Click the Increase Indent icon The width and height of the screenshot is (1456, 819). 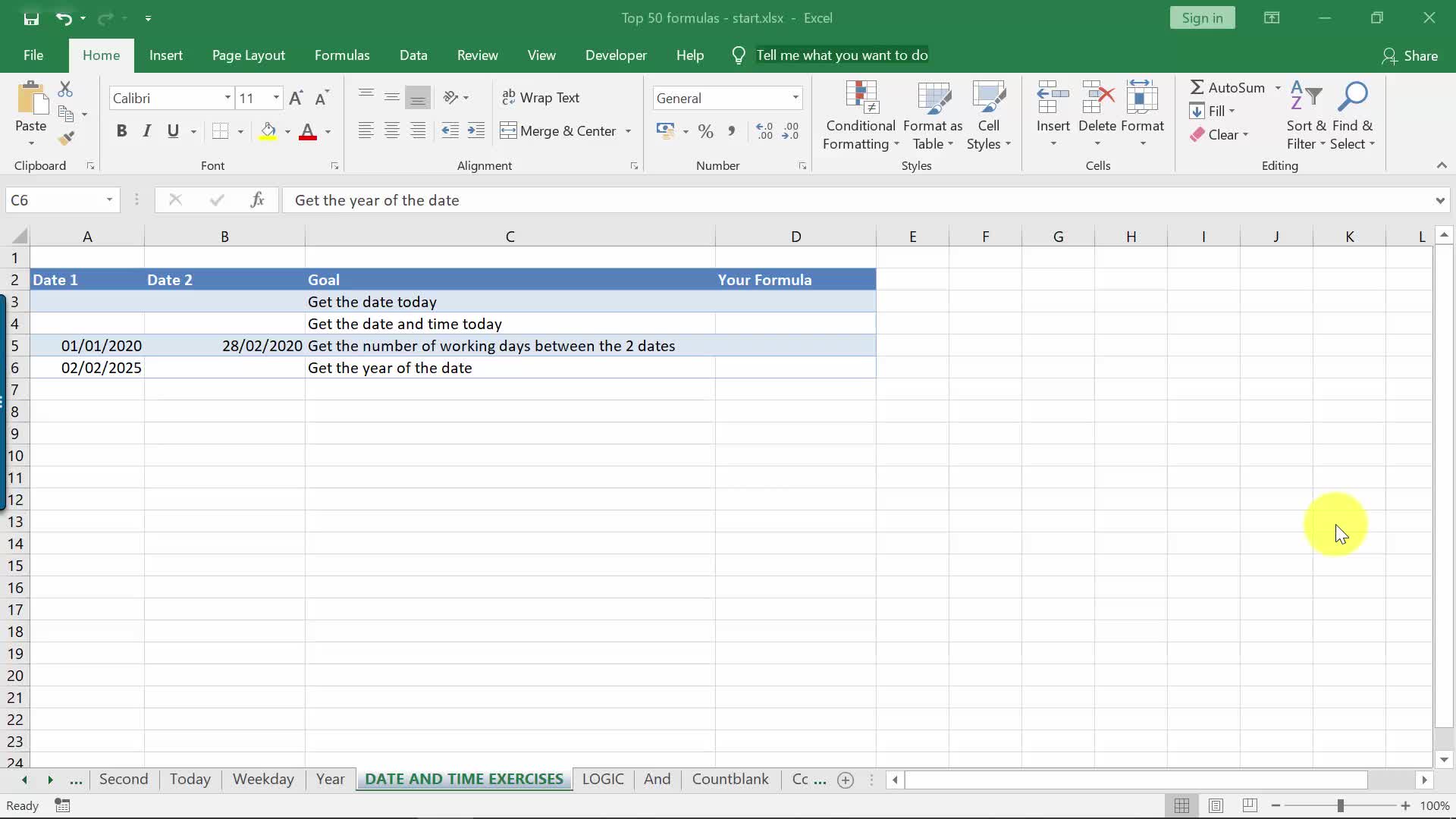pyautogui.click(x=476, y=131)
